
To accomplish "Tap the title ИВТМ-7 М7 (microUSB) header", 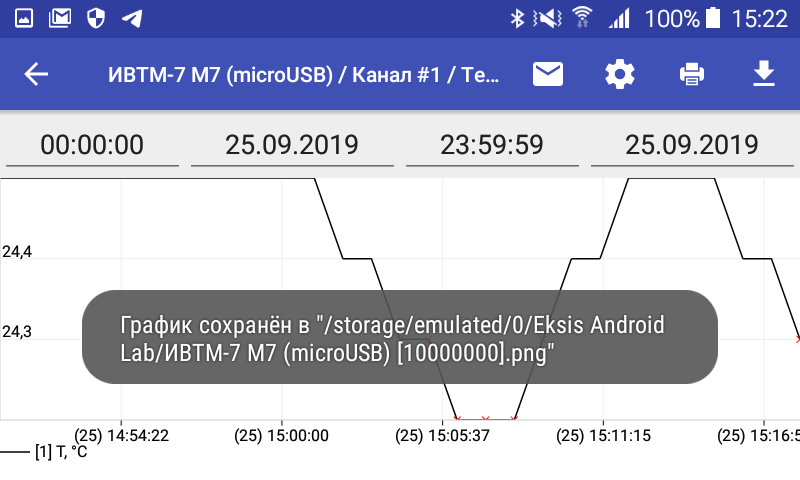I will pos(304,75).
